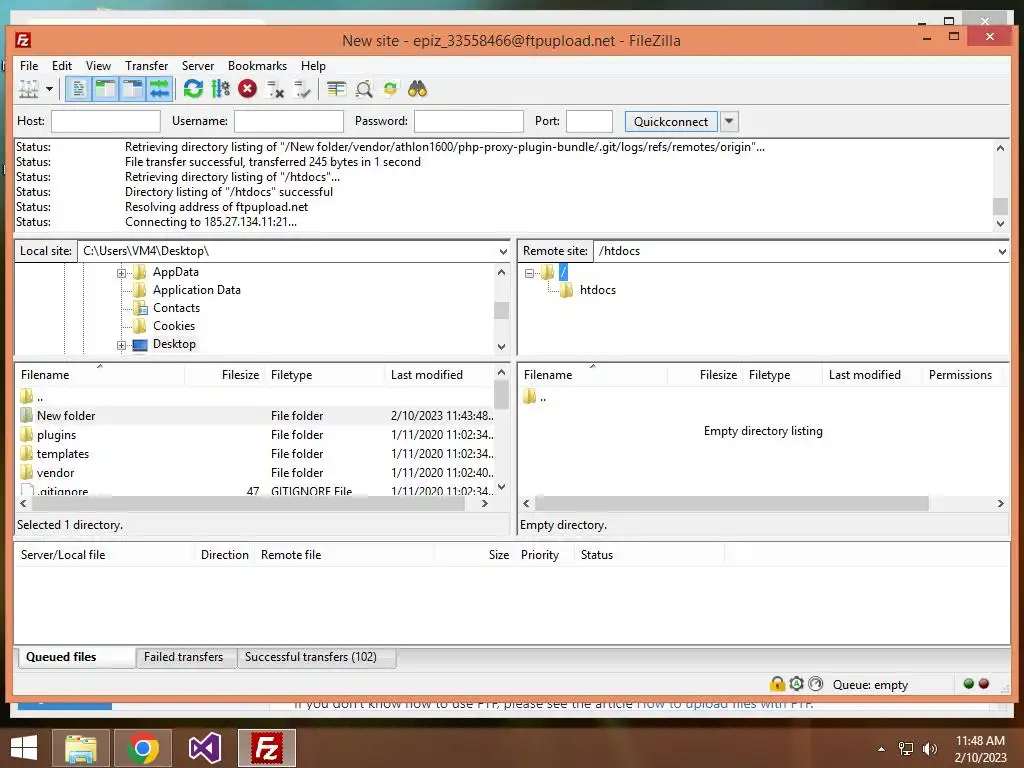Focus the Host input field
Image resolution: width=1024 pixels, height=768 pixels.
pos(106,121)
